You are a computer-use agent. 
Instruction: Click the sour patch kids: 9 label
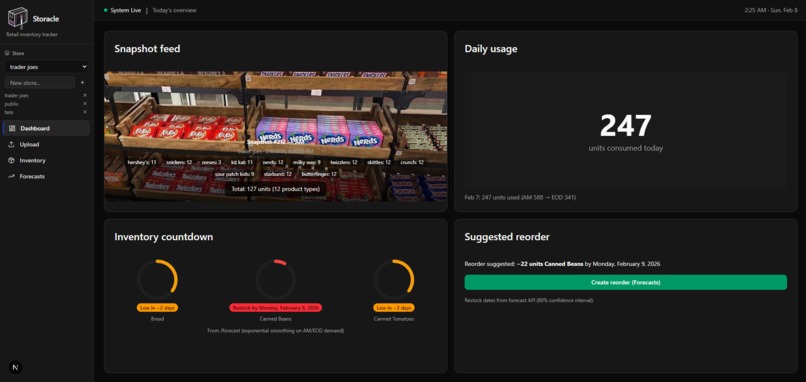point(234,174)
